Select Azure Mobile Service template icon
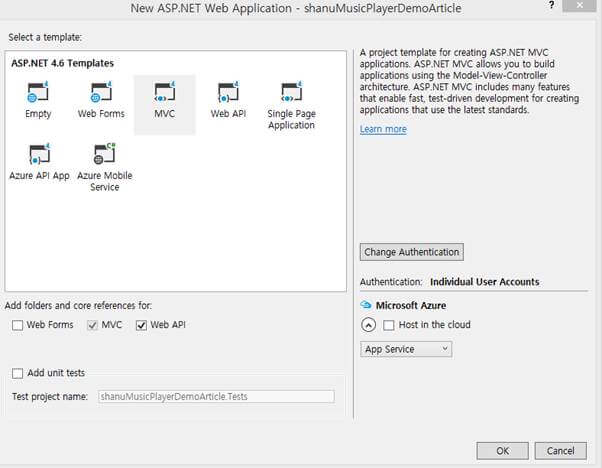The image size is (602, 468). (104, 155)
